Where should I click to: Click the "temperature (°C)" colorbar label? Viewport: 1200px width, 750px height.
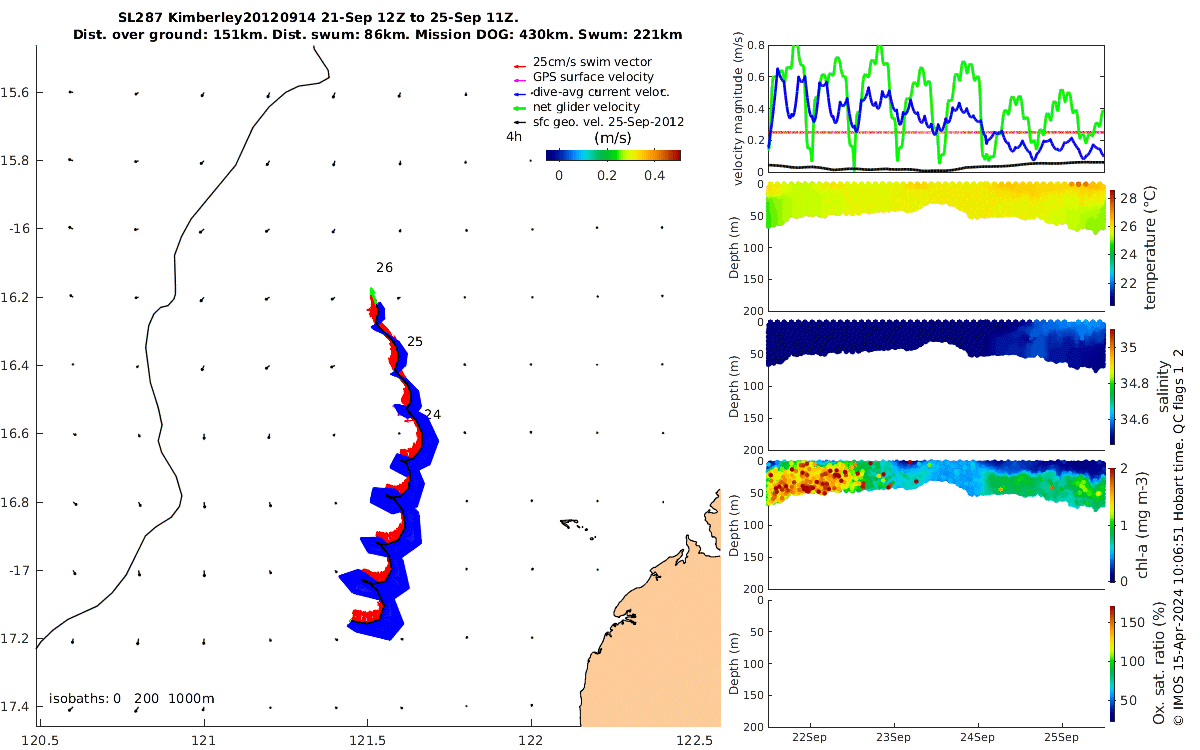(1151, 246)
